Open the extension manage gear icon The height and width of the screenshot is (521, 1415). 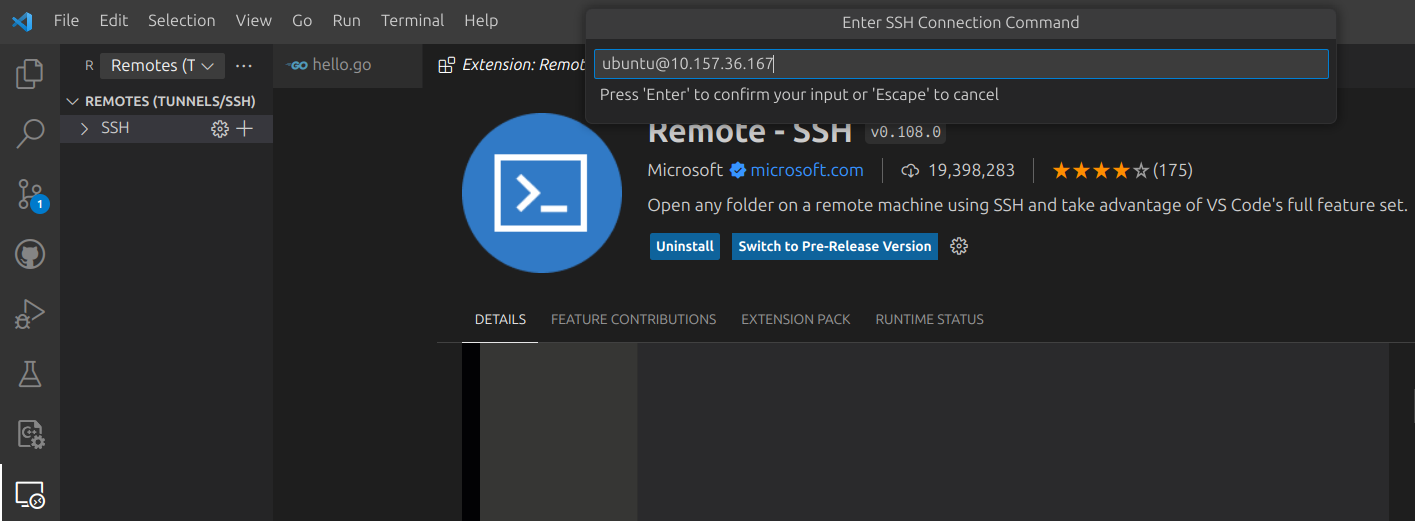point(959,246)
